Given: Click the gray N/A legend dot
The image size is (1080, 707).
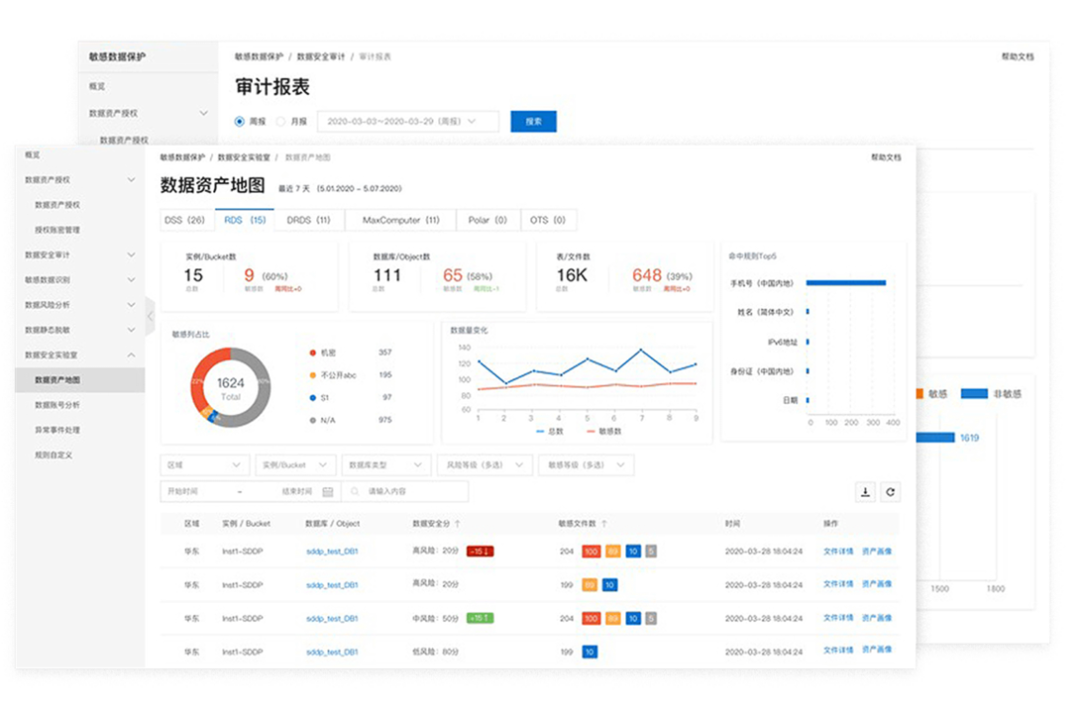Looking at the screenshot, I should (x=313, y=420).
